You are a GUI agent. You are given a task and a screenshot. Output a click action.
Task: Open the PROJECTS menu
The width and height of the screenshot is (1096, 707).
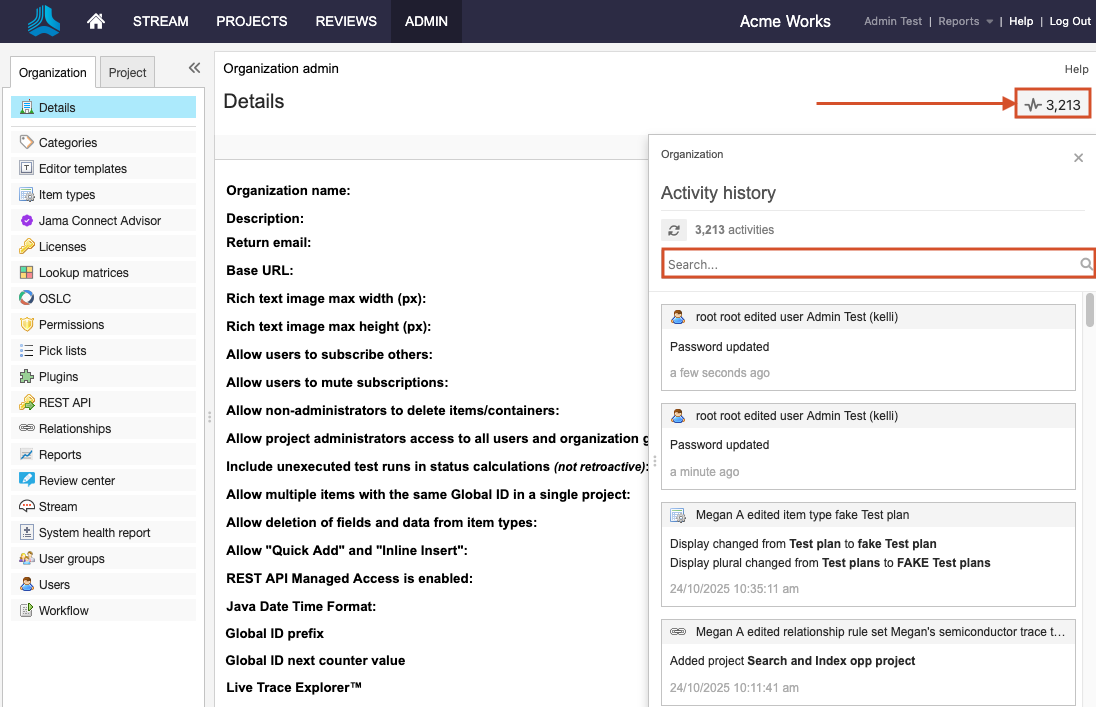(251, 20)
